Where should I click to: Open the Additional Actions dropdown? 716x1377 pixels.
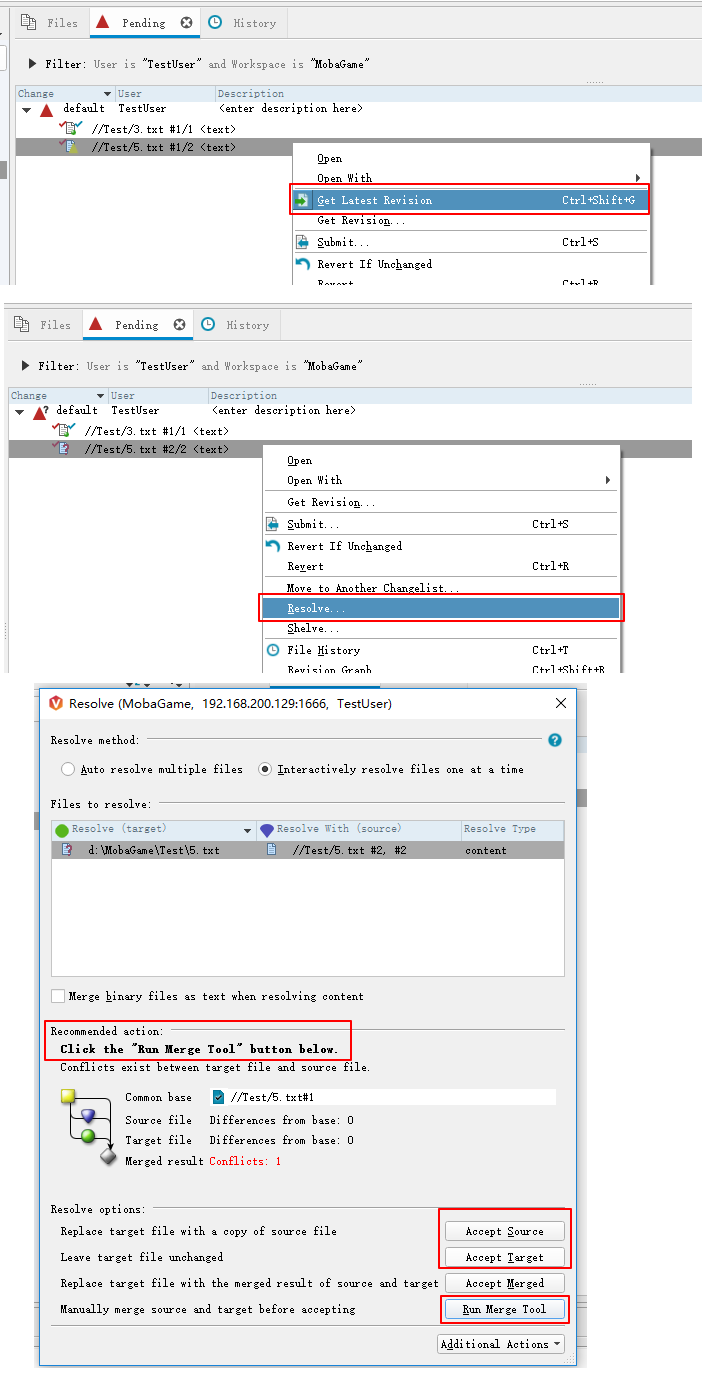501,1344
